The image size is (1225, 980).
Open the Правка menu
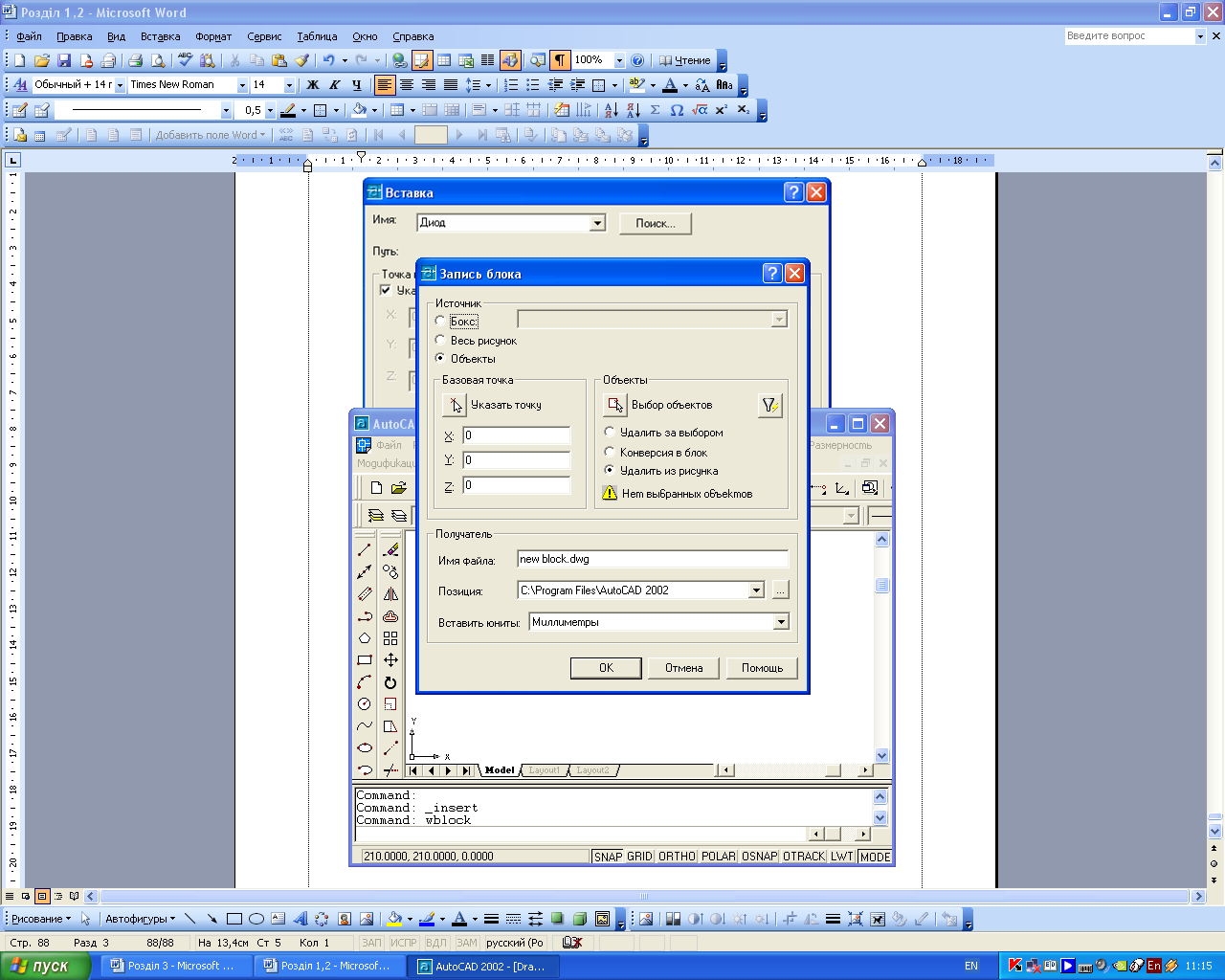point(74,36)
